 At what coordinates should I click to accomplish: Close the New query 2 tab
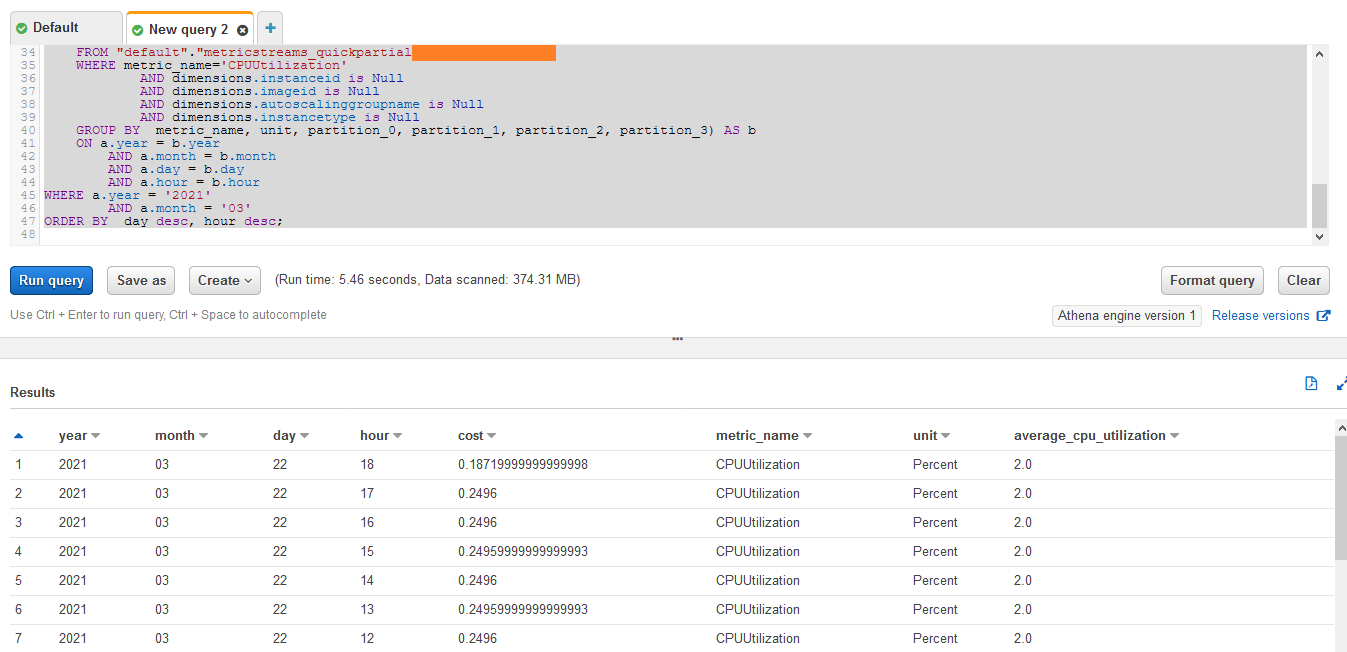[x=242, y=30]
